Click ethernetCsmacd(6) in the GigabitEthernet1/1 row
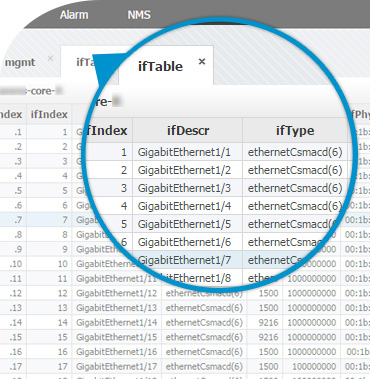The height and width of the screenshot is (379, 370). [295, 152]
